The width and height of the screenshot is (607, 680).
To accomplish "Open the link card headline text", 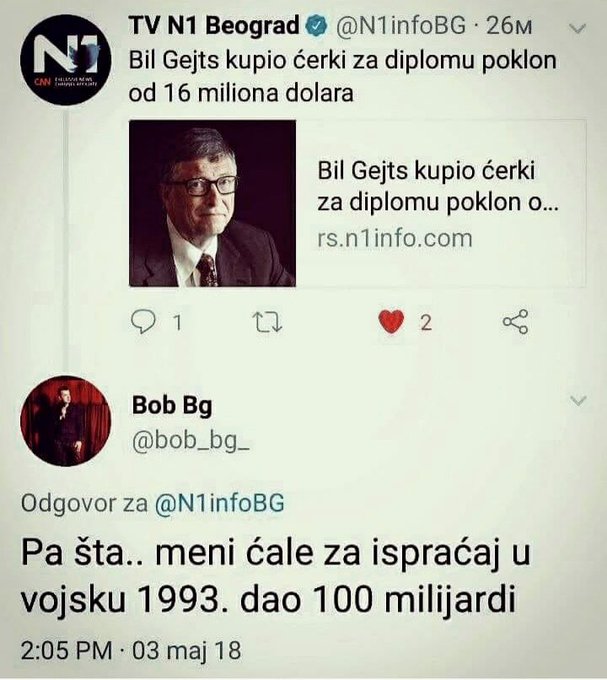I will [438, 186].
